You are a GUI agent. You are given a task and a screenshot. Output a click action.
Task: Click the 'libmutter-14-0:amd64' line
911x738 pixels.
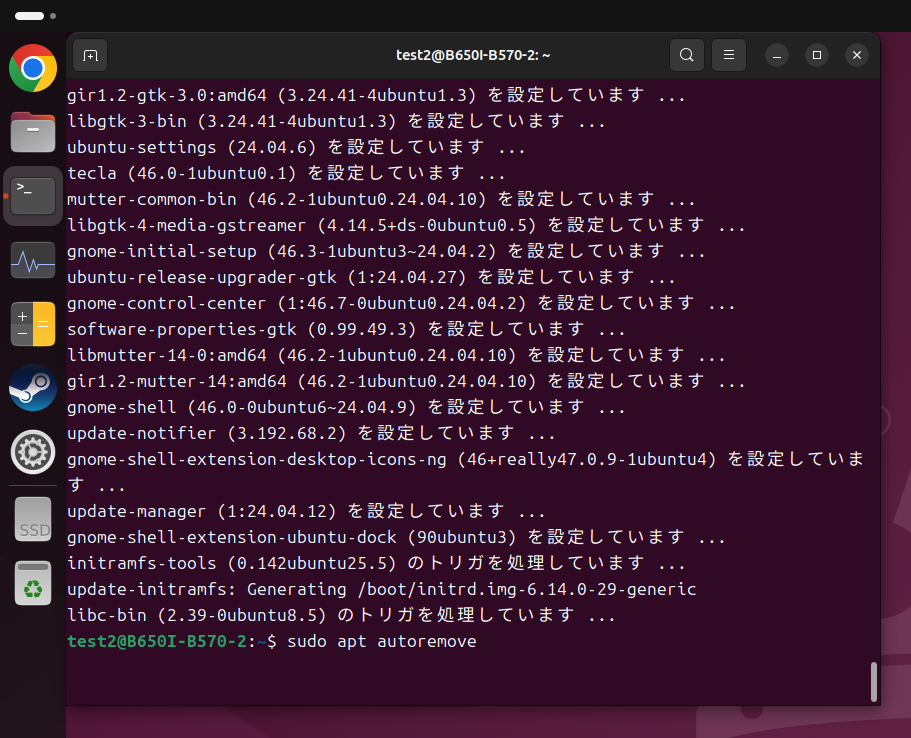click(396, 355)
